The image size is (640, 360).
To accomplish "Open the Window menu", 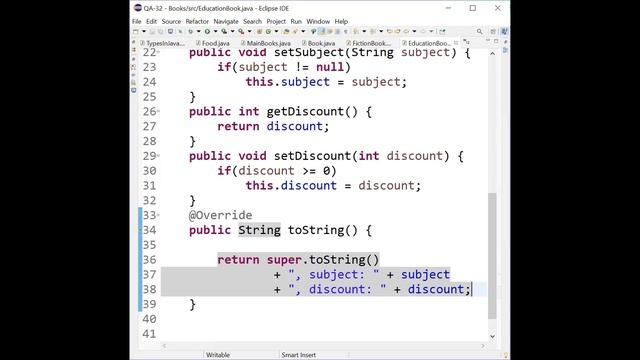I will coord(318,21).
